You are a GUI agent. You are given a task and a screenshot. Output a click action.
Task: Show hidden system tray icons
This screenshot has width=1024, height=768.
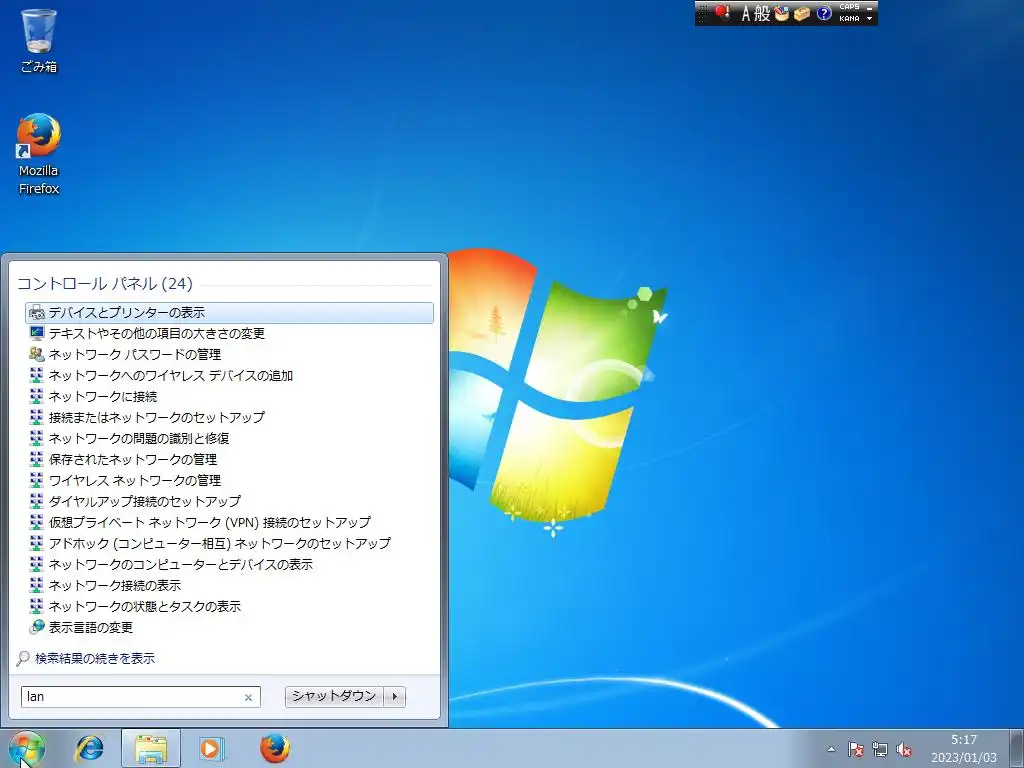pos(831,749)
